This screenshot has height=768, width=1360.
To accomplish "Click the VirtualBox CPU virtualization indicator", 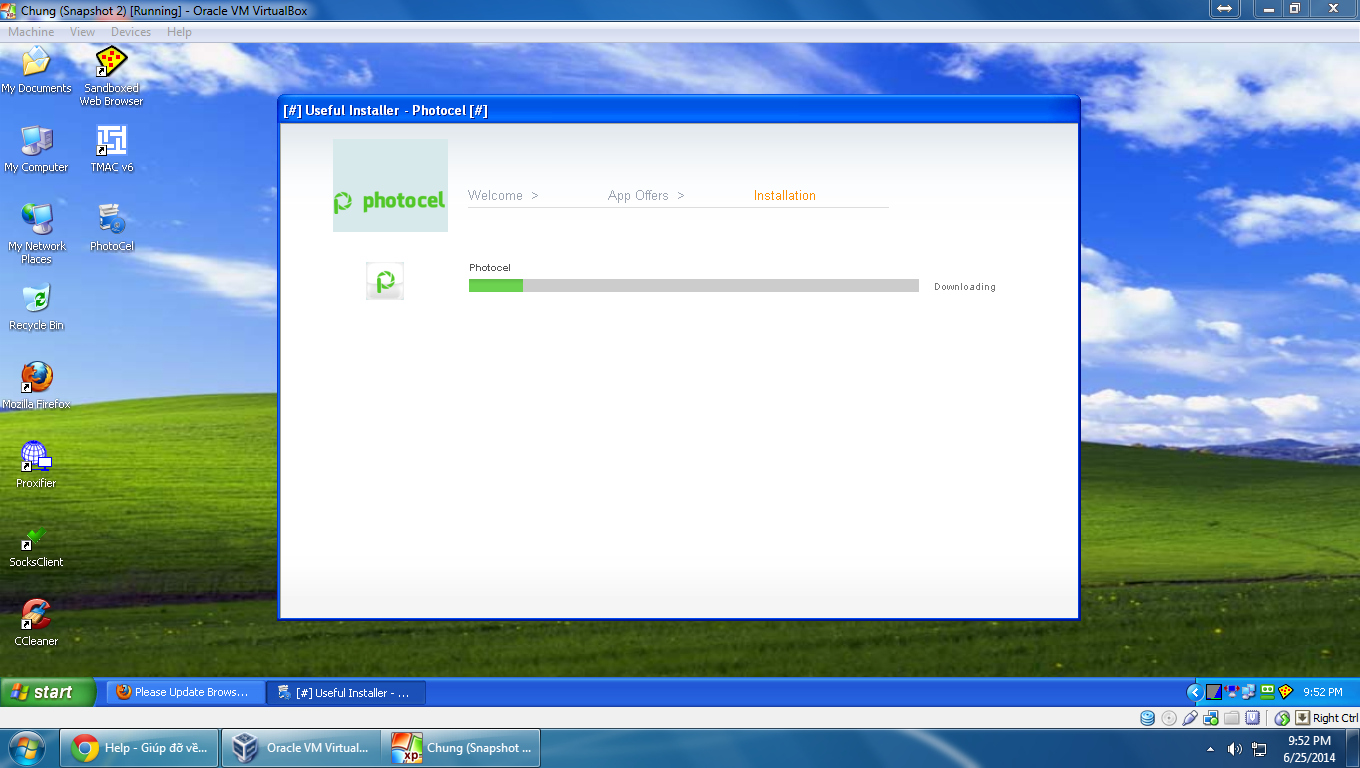I will click(x=1253, y=718).
